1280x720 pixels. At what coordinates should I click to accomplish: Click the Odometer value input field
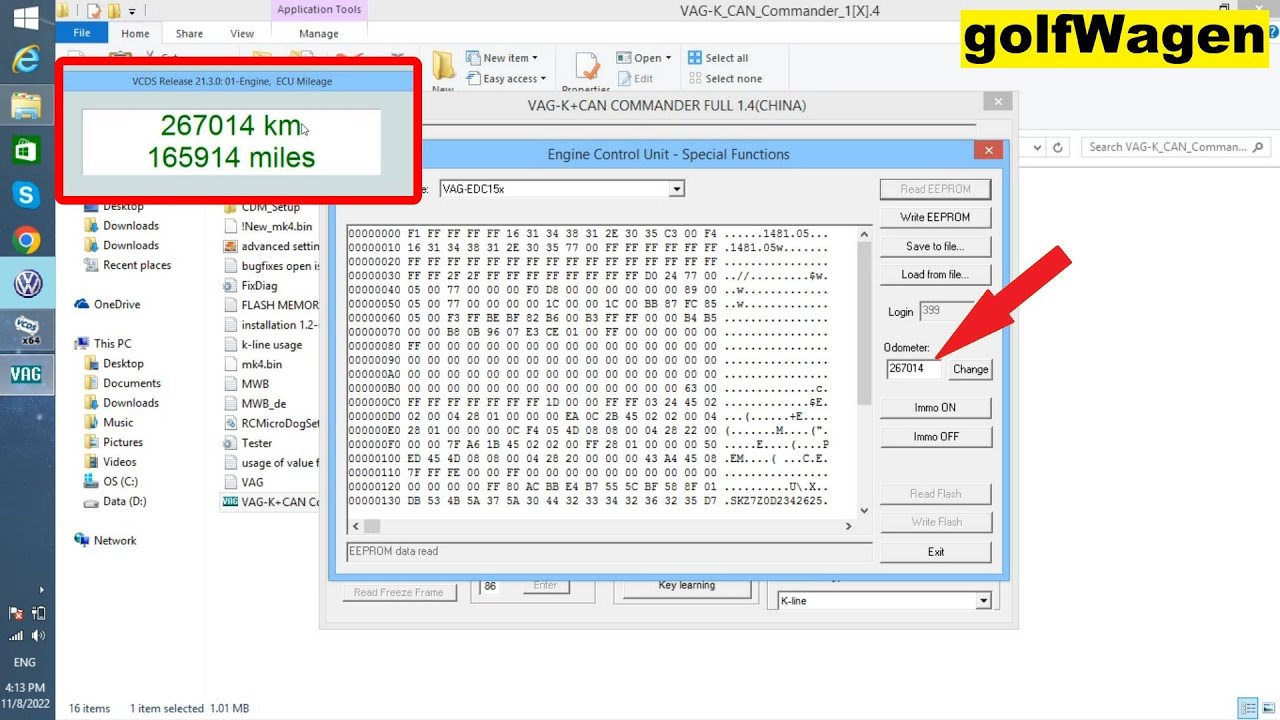tap(914, 369)
